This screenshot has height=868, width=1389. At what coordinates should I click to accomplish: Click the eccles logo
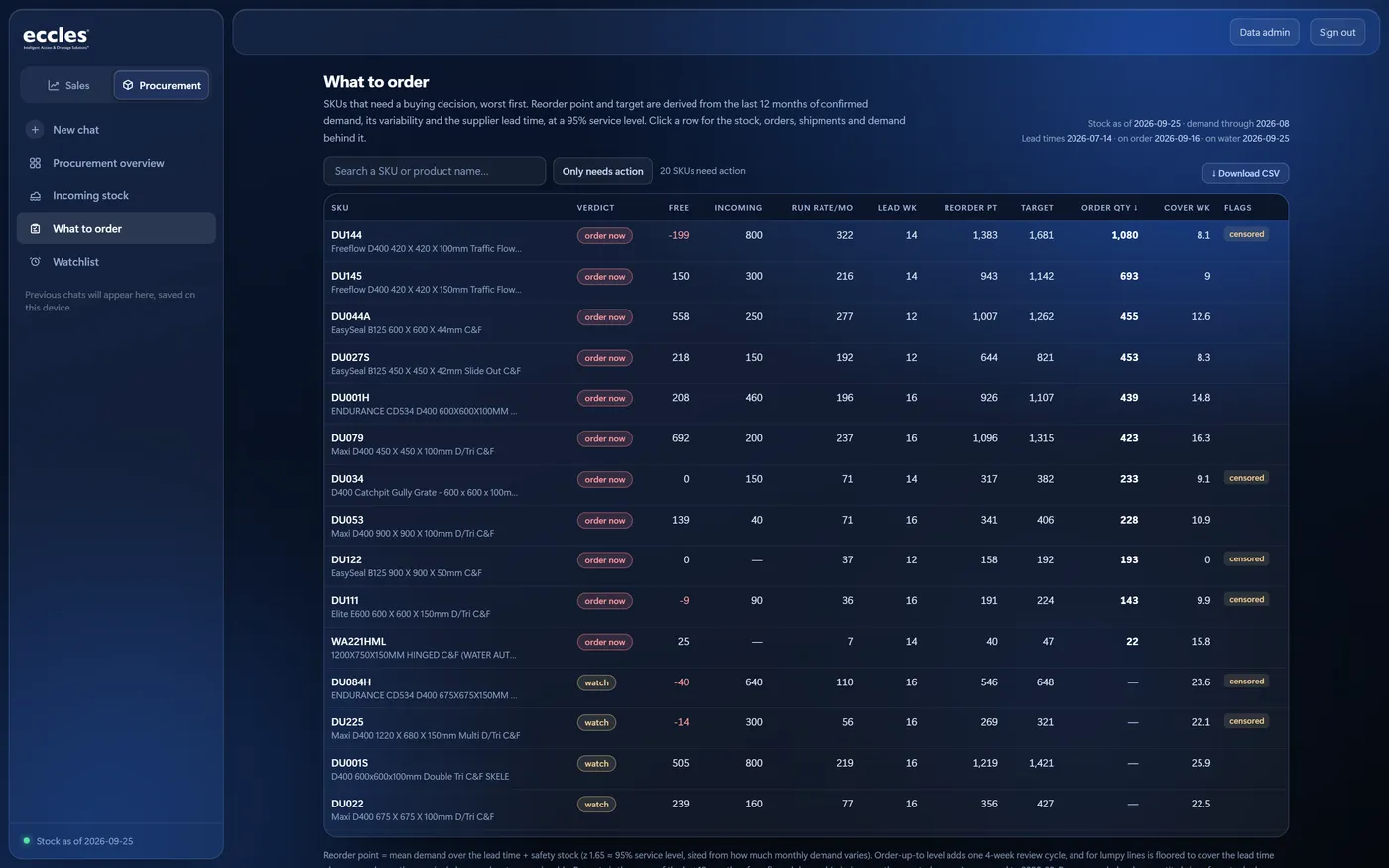57,38
